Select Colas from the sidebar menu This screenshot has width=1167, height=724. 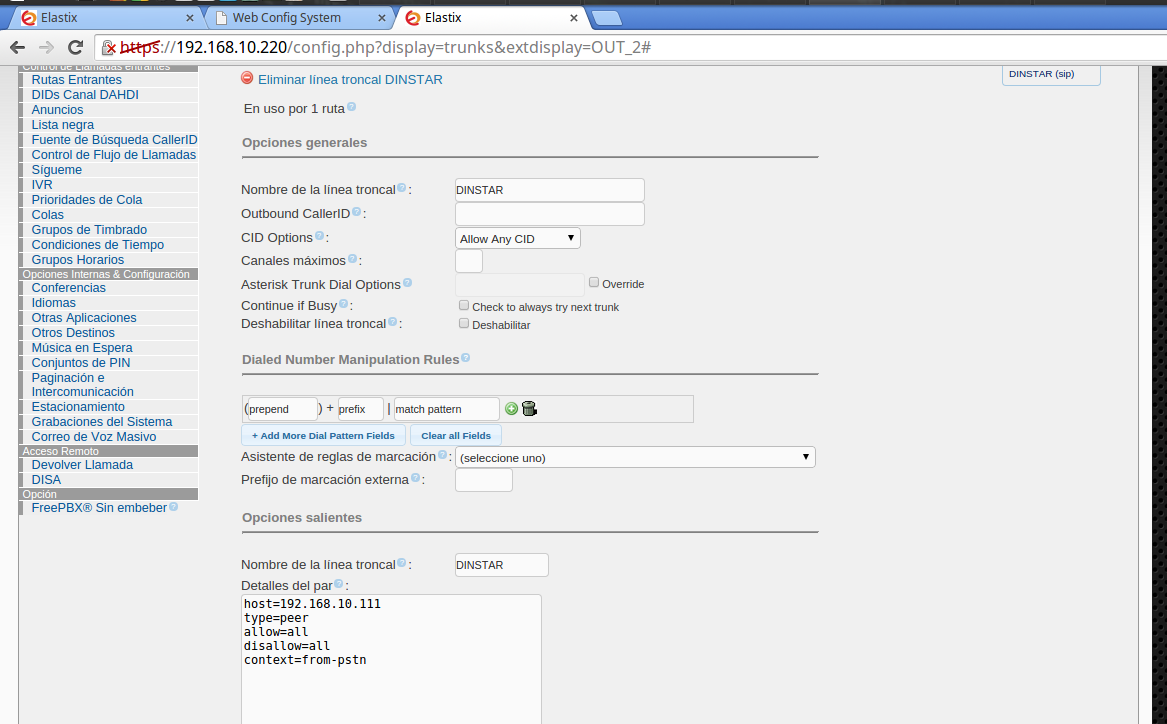(48, 215)
